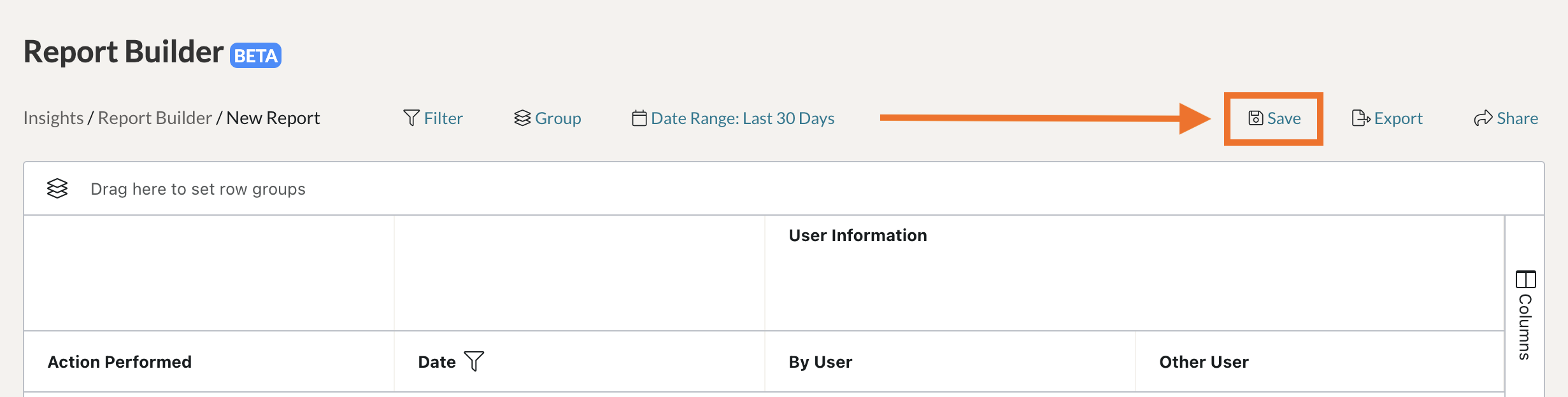1568x397 pixels.
Task: Click the Export document icon
Action: [x=1360, y=118]
